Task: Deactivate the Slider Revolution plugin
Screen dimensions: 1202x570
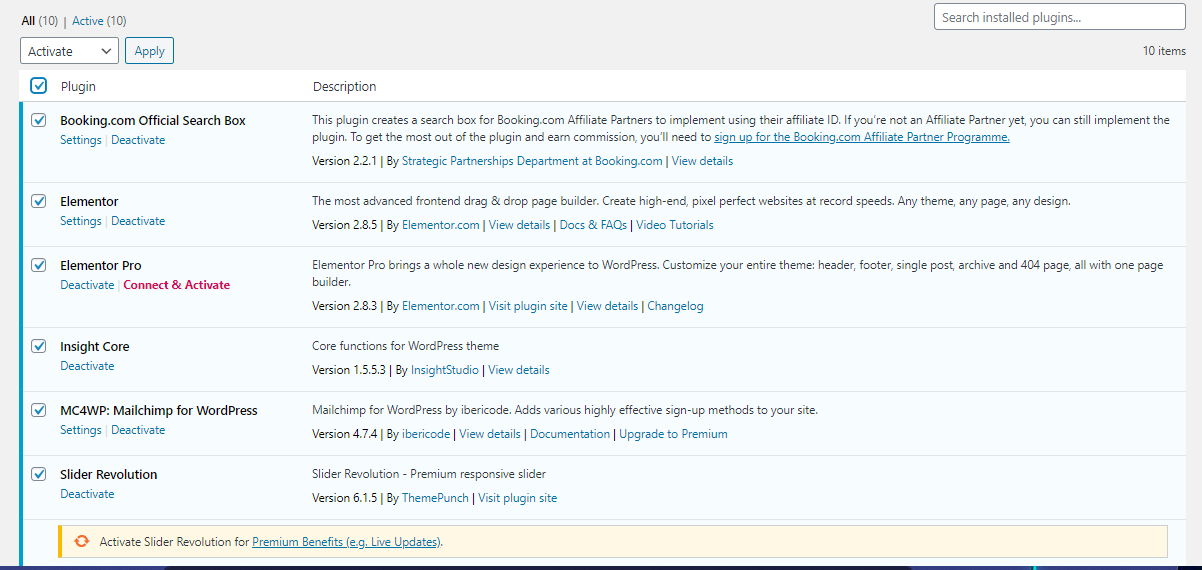Action: pyautogui.click(x=87, y=494)
